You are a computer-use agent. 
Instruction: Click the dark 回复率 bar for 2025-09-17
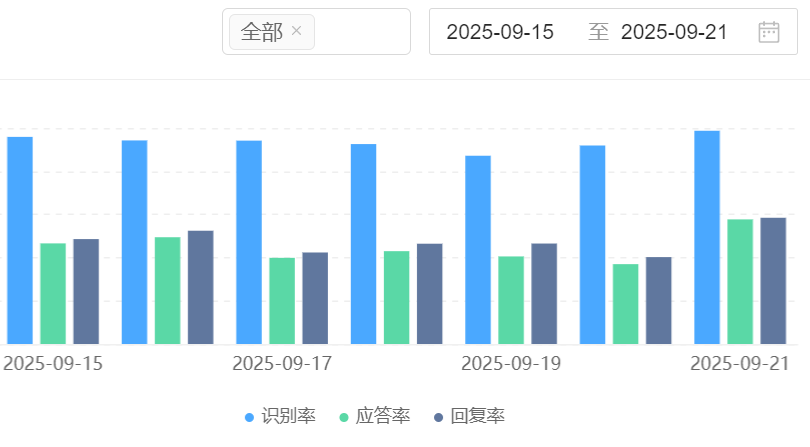tap(315, 298)
